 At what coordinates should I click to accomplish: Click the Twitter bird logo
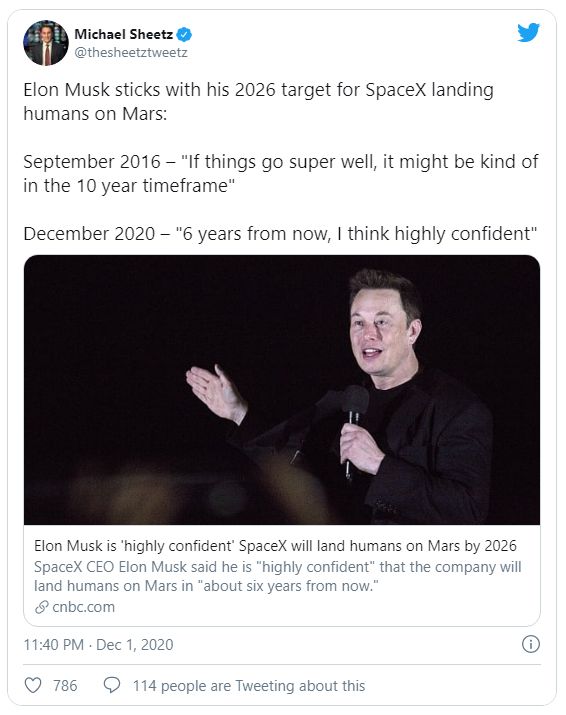pos(529,32)
